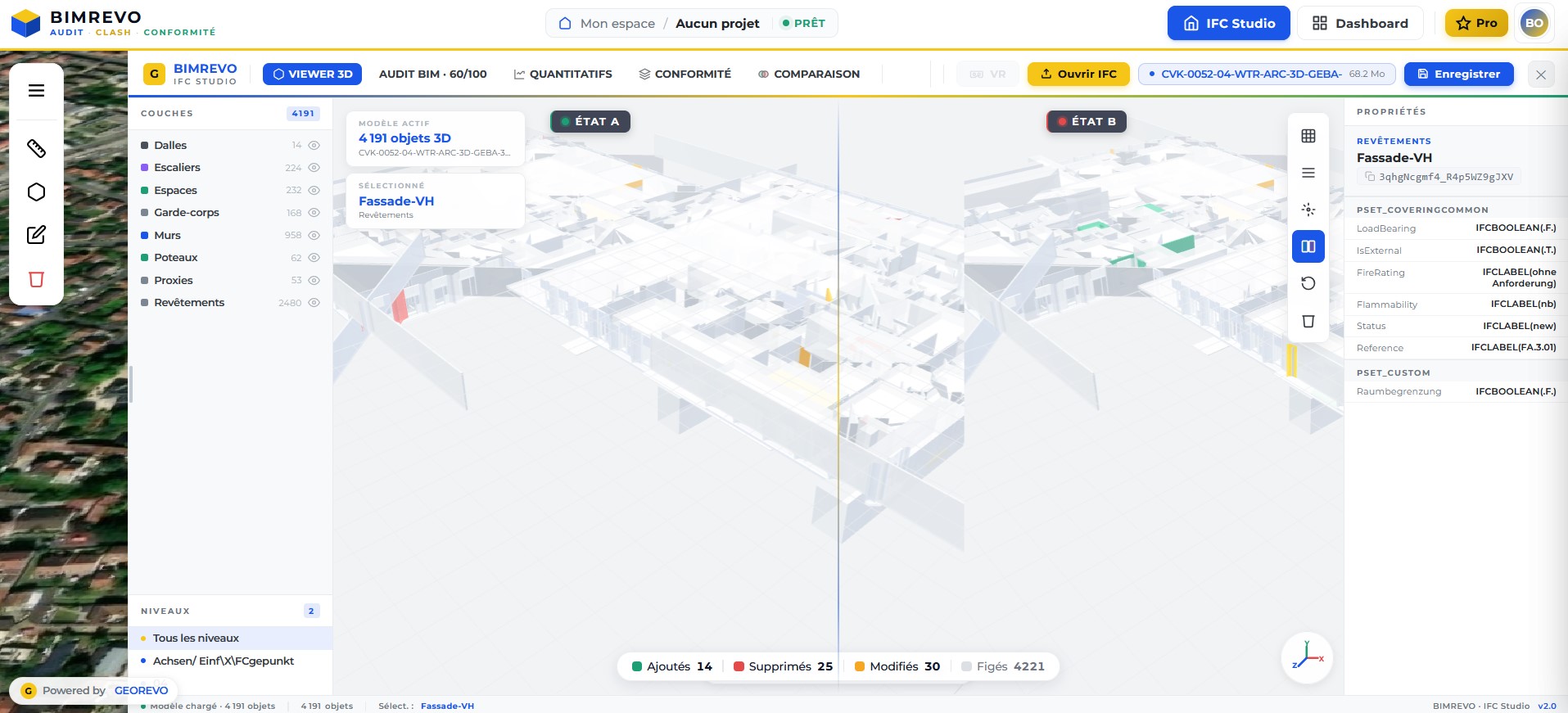Viewport: 1568px width, 713px height.
Task: Open the QUANTITATIFS tab
Action: (563, 74)
